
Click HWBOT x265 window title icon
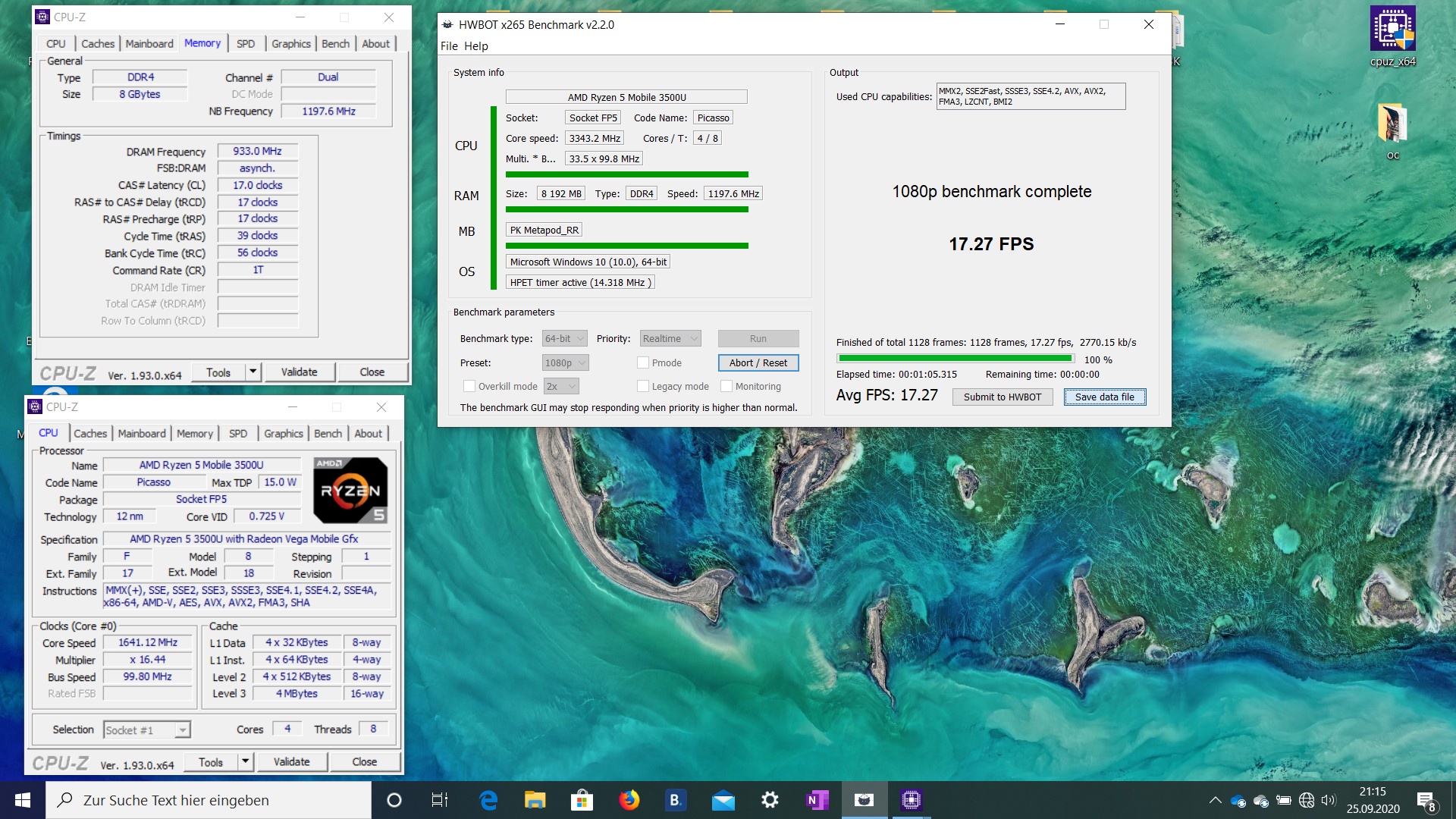click(447, 24)
